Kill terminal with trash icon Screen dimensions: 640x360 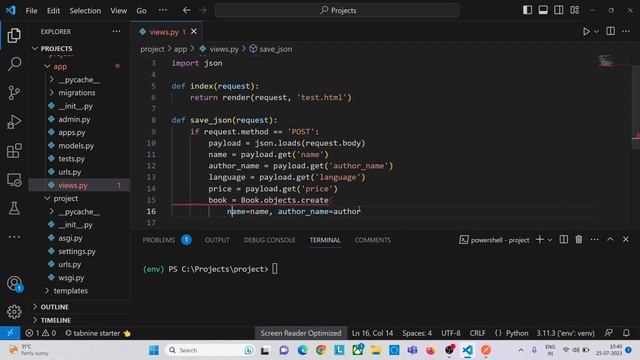579,240
